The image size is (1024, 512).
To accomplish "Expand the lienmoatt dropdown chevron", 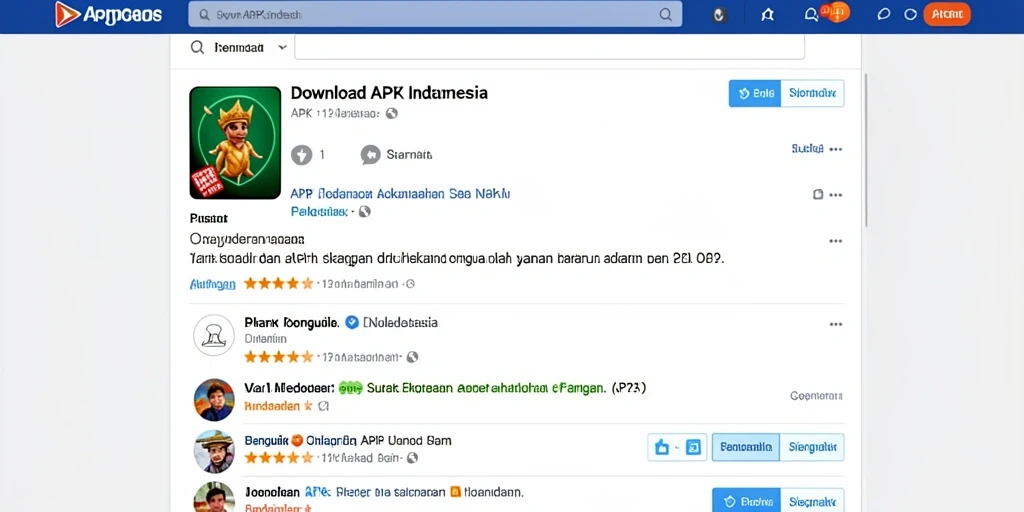I will click(x=282, y=47).
